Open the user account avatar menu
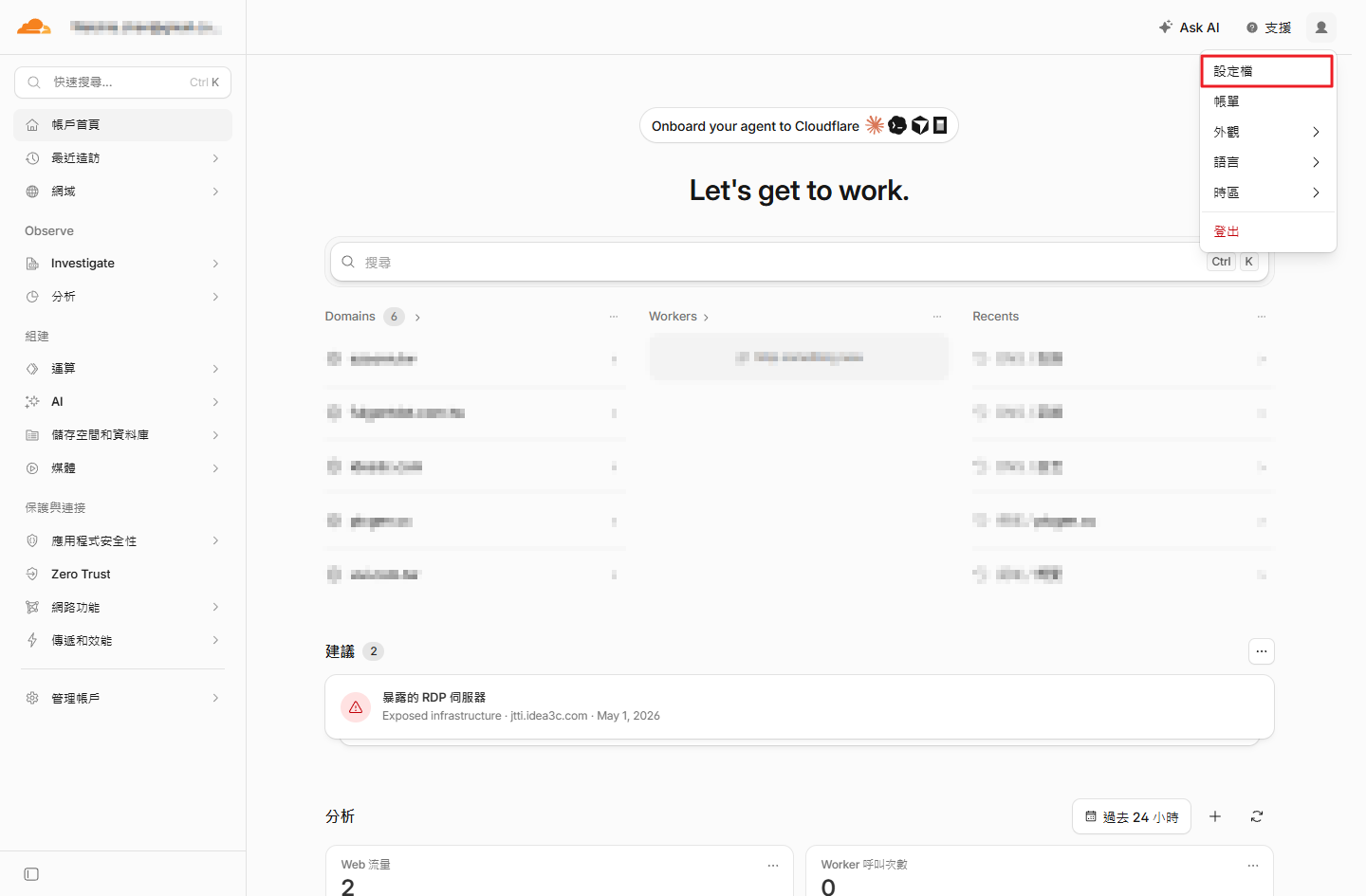 click(x=1320, y=27)
